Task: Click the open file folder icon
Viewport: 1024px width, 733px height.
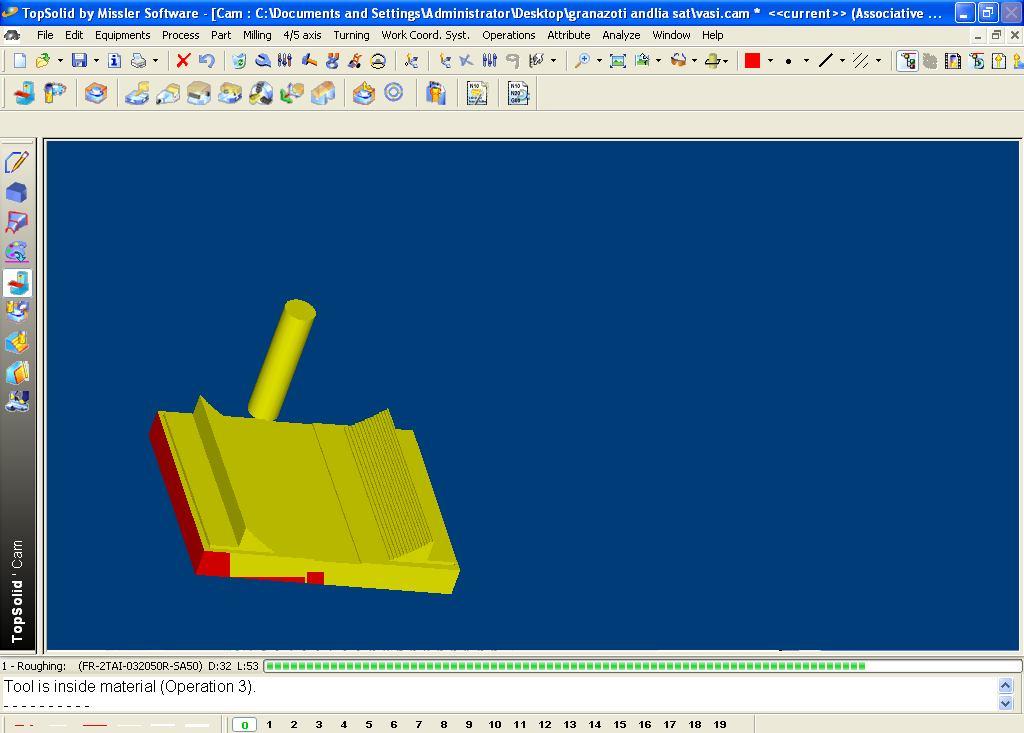Action: (43, 61)
